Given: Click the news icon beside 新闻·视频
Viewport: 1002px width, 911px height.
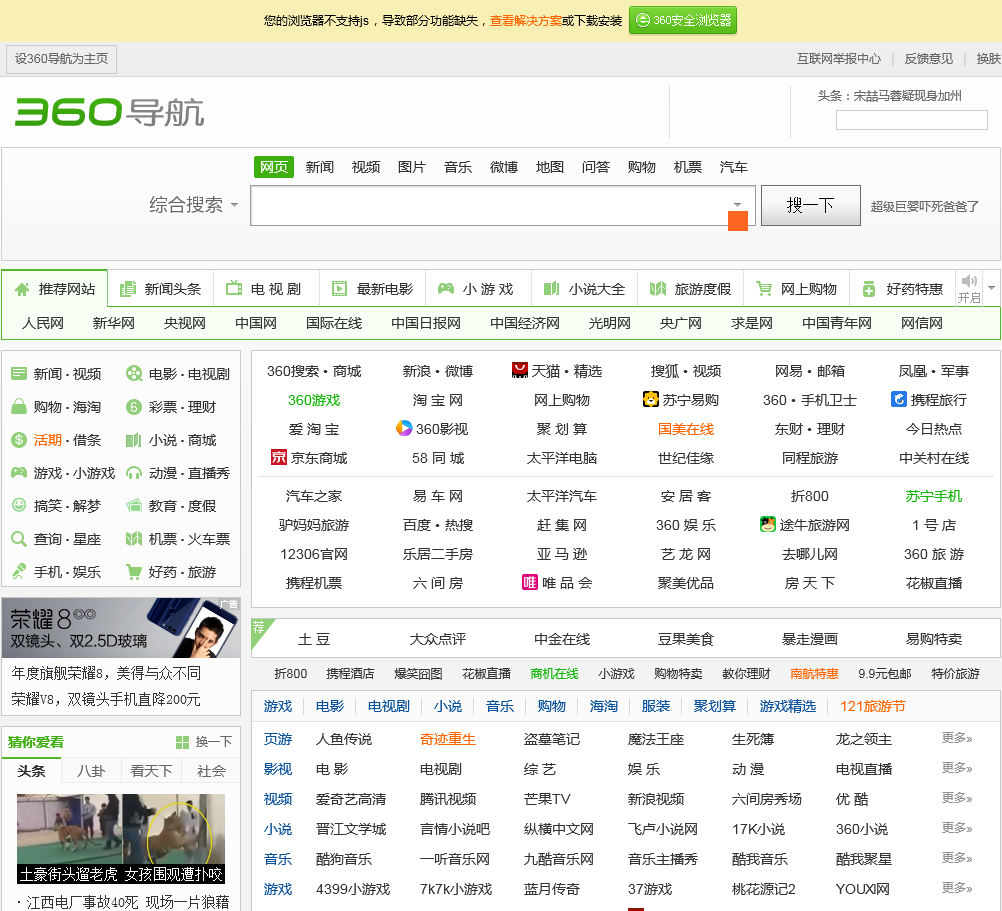Looking at the screenshot, I should point(19,374).
